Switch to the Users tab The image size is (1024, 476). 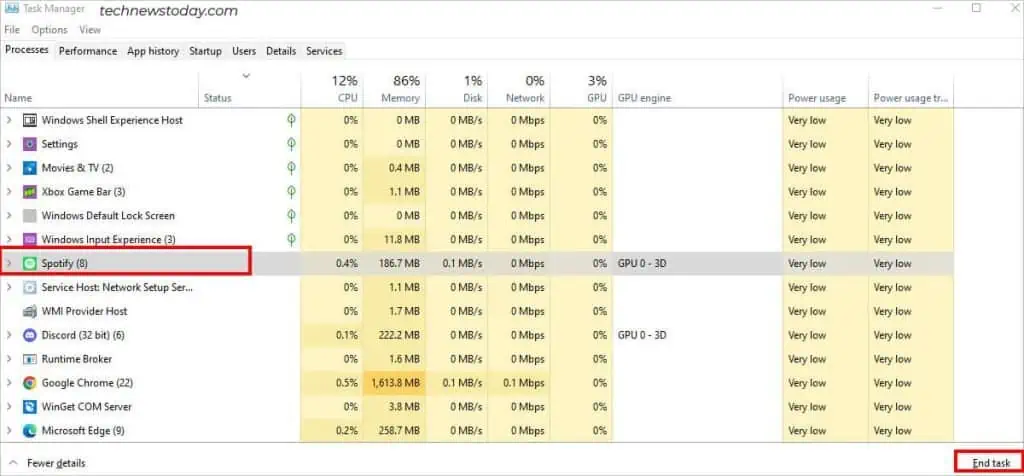pyautogui.click(x=244, y=51)
